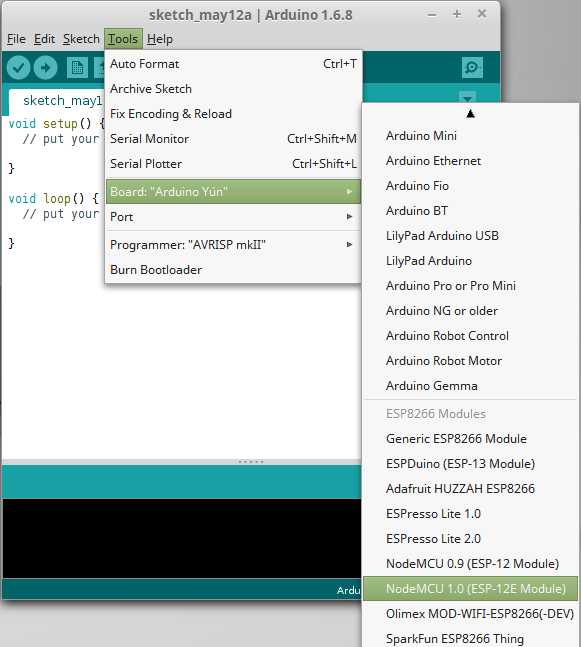This screenshot has width=581, height=647.
Task: Click the void loop() code line
Action: pos(54,198)
